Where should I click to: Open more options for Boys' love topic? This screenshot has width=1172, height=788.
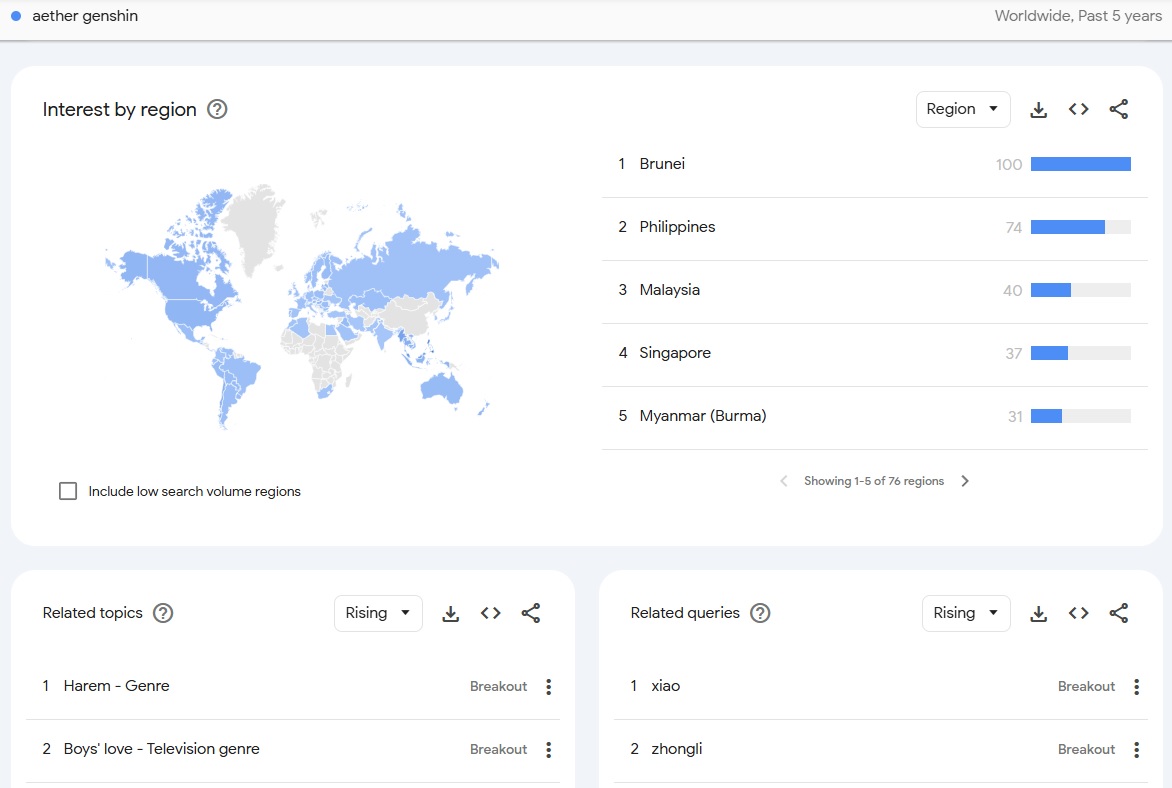[x=549, y=749]
